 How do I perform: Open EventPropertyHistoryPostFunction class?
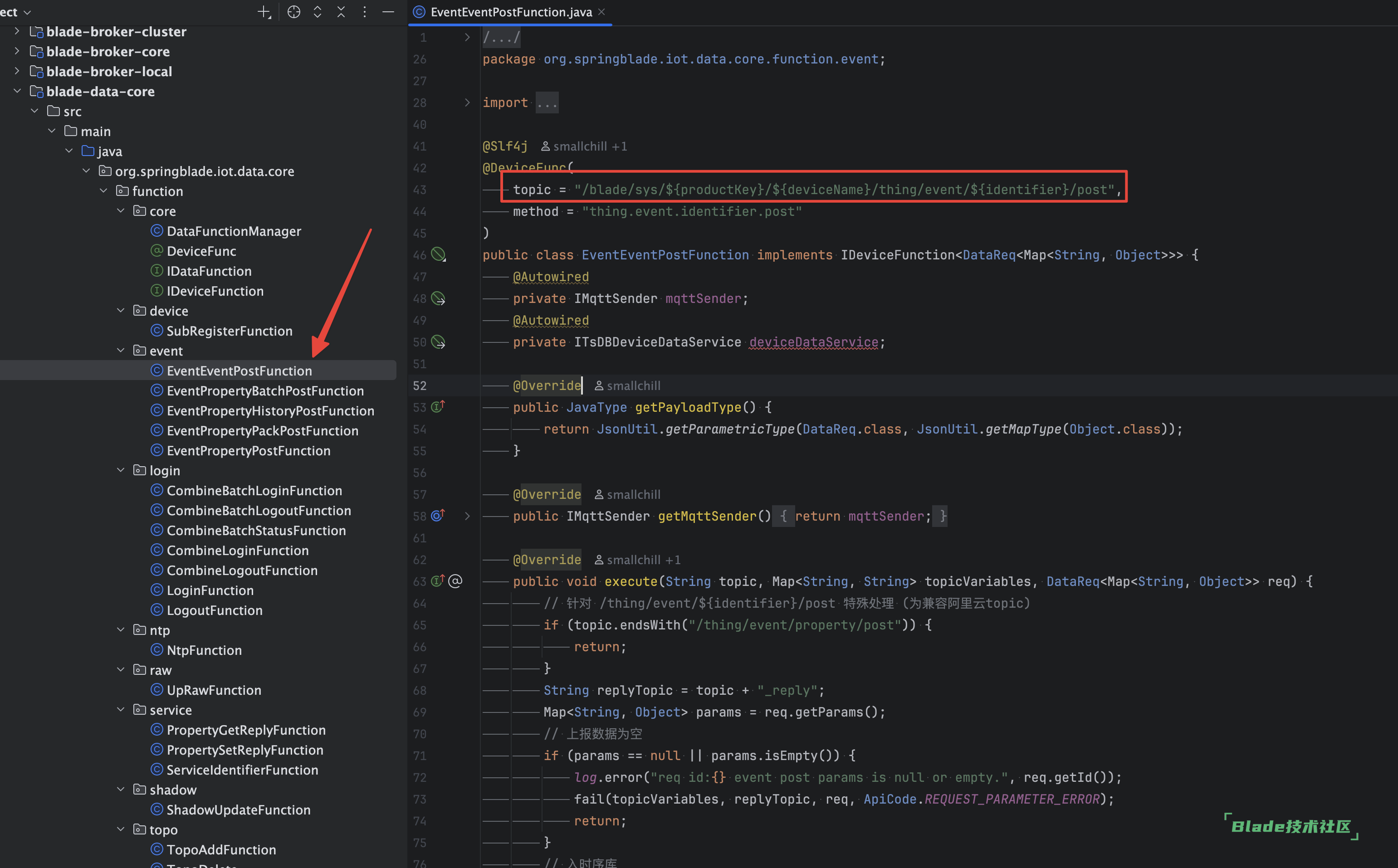click(270, 410)
